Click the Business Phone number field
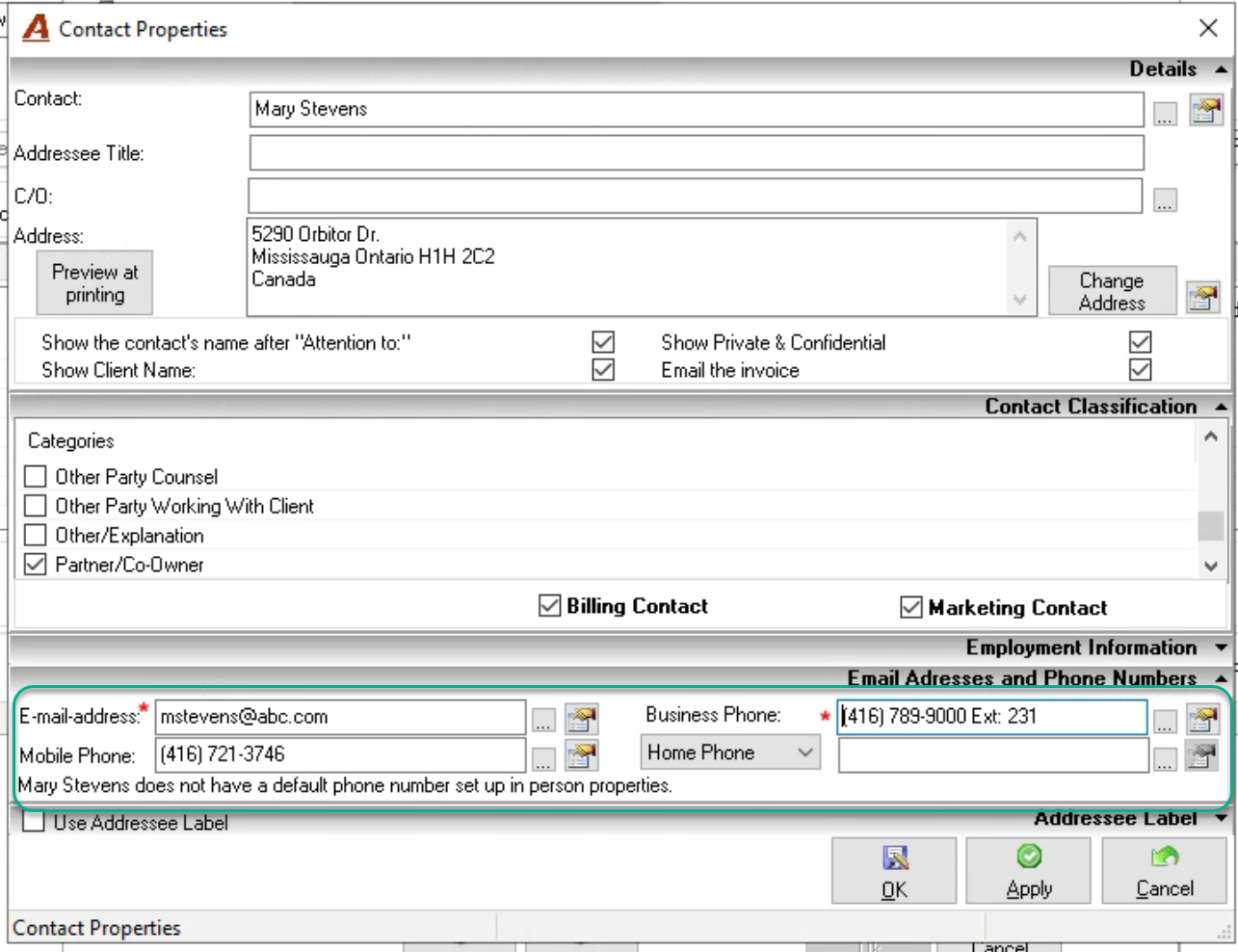The height and width of the screenshot is (952, 1238). 991,717
